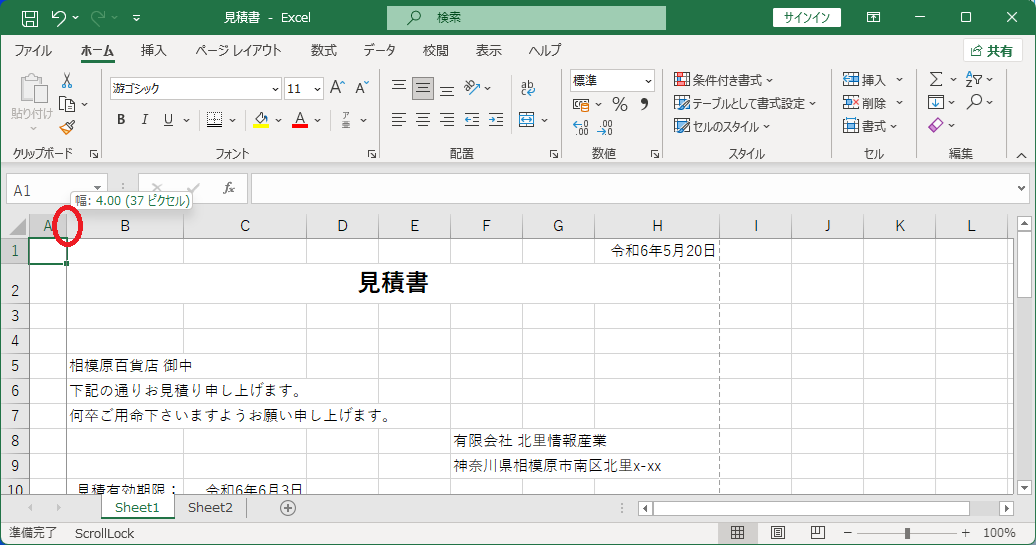Screen dimensions: 1036x545
Task: Align text to the left
Action: tap(398, 120)
